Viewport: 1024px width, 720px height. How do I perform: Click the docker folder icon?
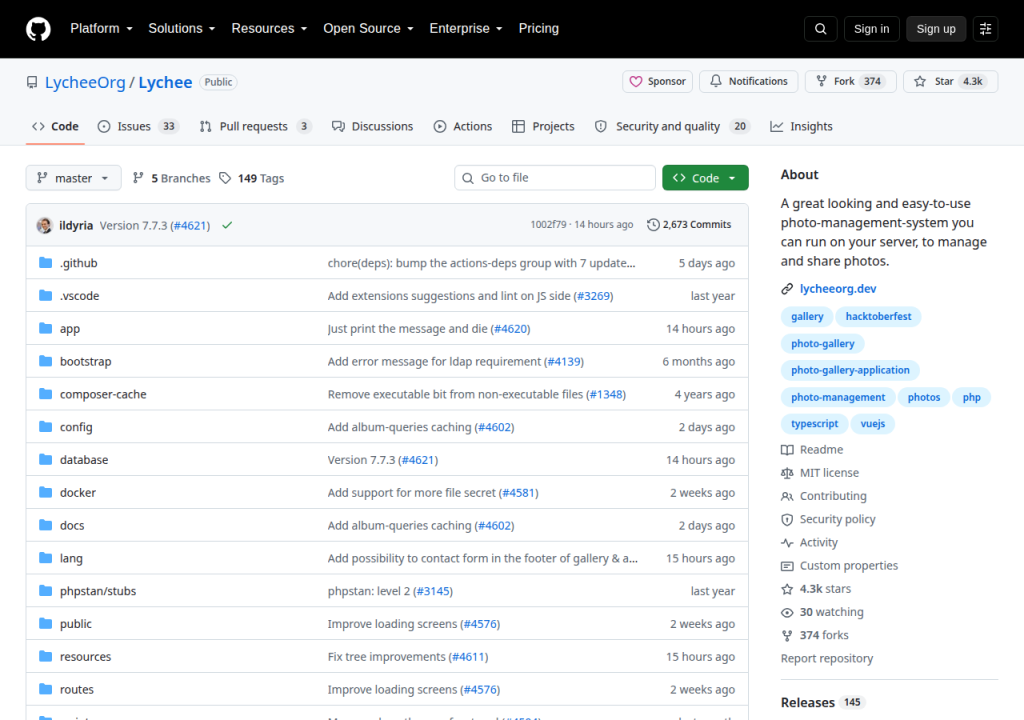(45, 492)
